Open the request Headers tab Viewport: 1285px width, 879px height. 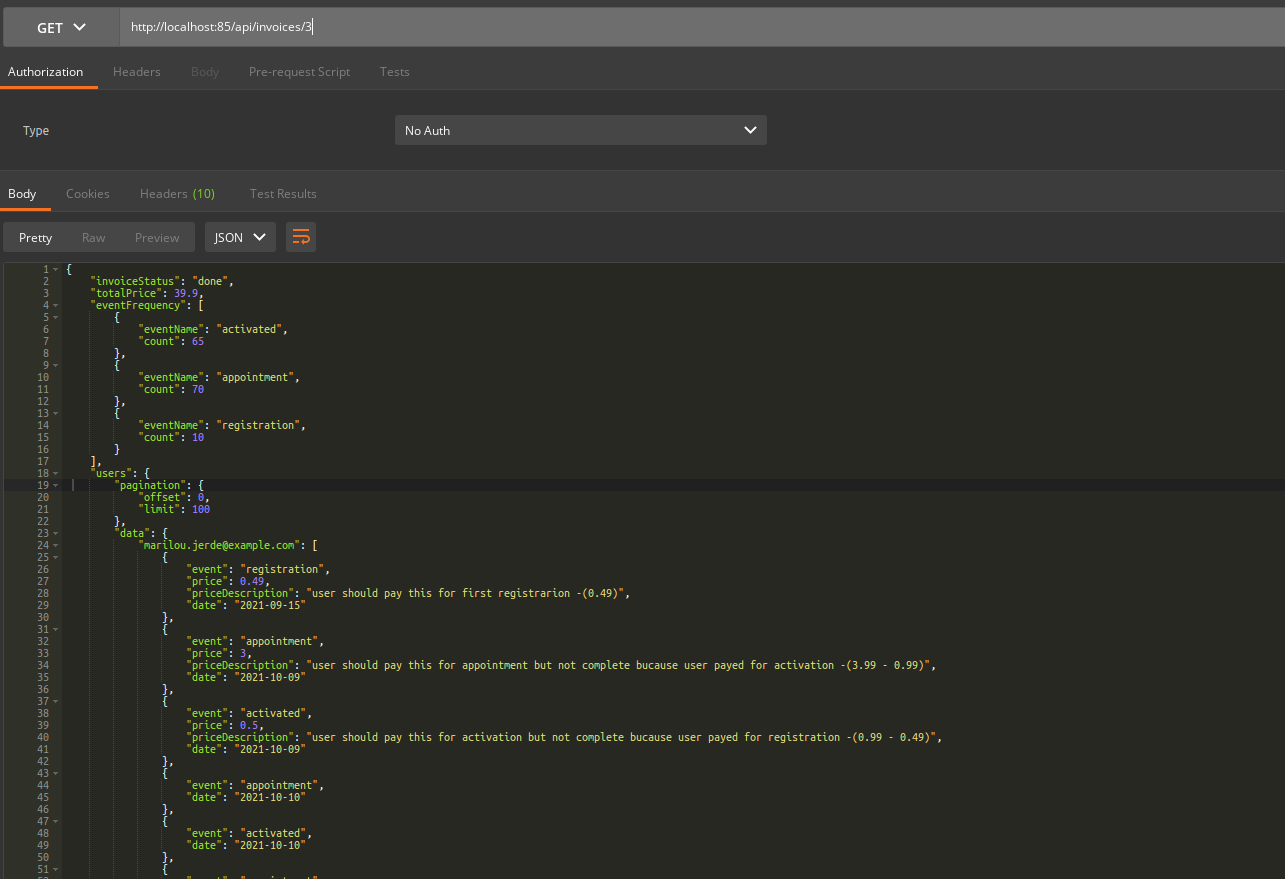(137, 72)
